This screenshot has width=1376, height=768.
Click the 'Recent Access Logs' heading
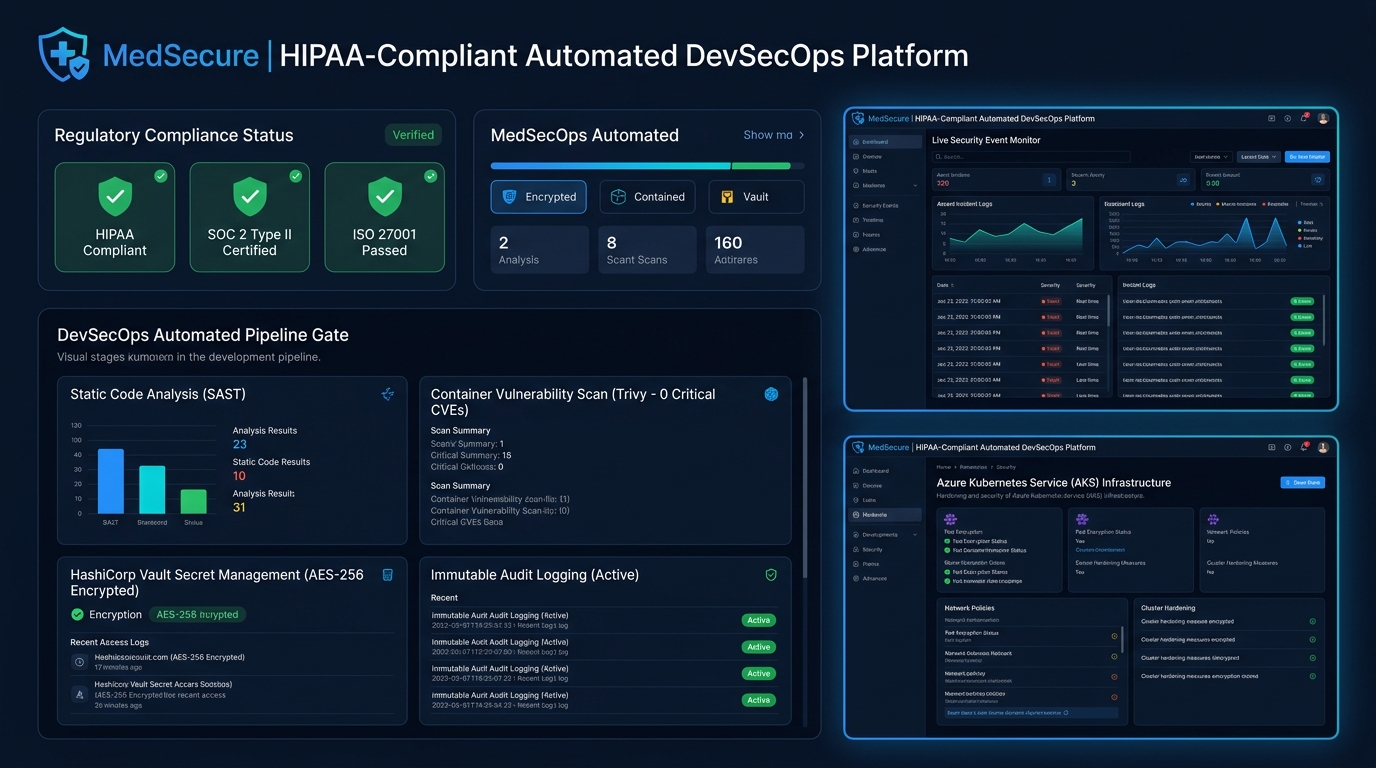[109, 642]
